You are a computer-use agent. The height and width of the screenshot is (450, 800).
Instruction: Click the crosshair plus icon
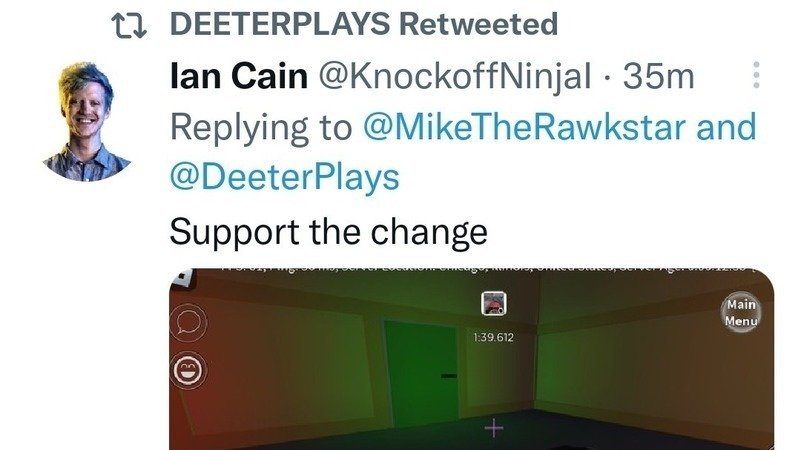(x=493, y=428)
